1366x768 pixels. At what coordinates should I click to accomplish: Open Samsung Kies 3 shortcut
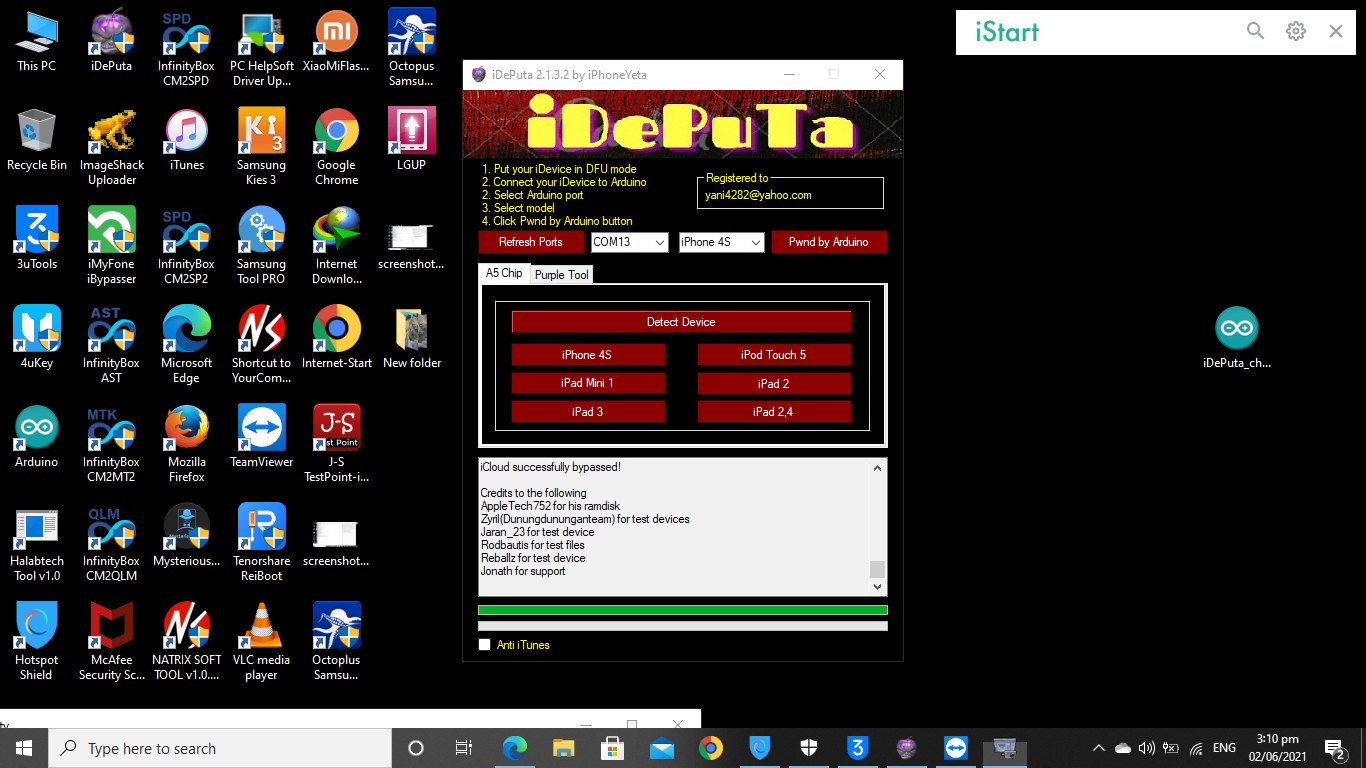261,148
